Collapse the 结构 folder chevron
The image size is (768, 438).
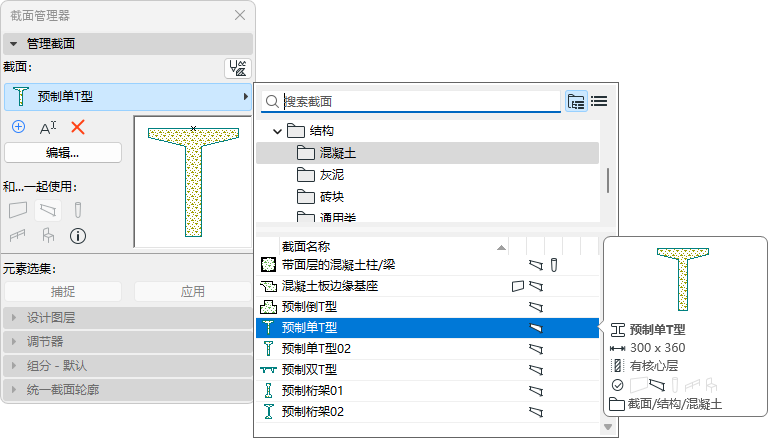[x=277, y=131]
